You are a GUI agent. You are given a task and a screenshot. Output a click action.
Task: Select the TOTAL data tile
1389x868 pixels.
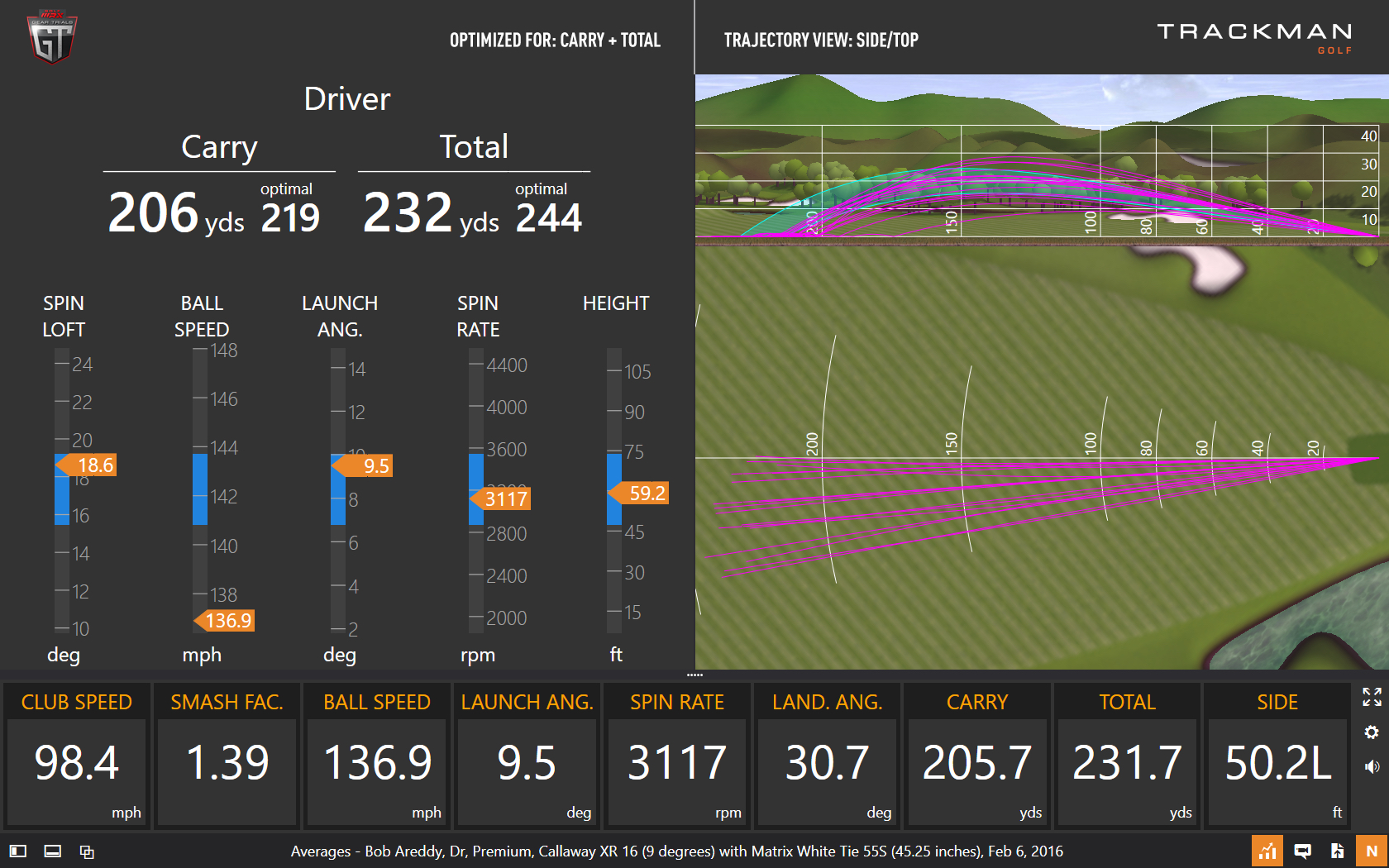pos(1127,755)
